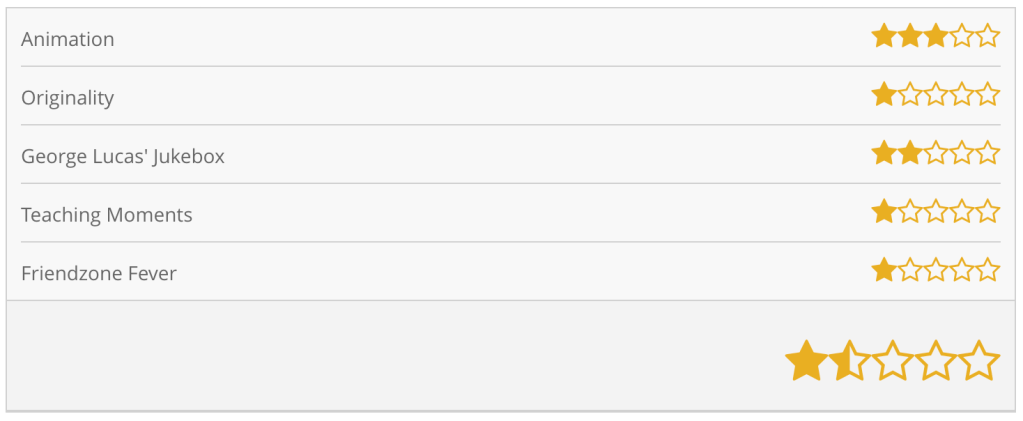Image resolution: width=1023 pixels, height=421 pixels.
Task: Click the Originality category label
Action: [68, 98]
